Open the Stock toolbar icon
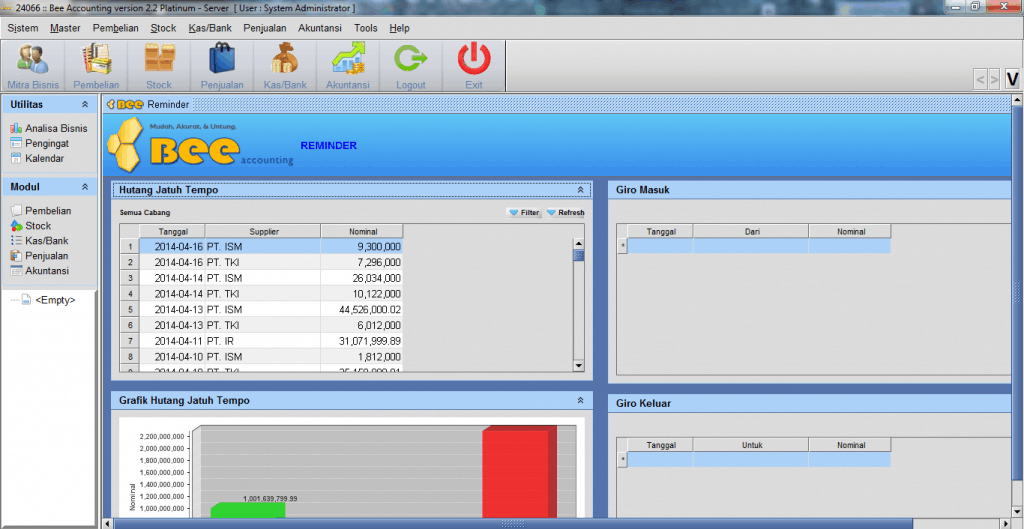1024x529 pixels. 159,65
